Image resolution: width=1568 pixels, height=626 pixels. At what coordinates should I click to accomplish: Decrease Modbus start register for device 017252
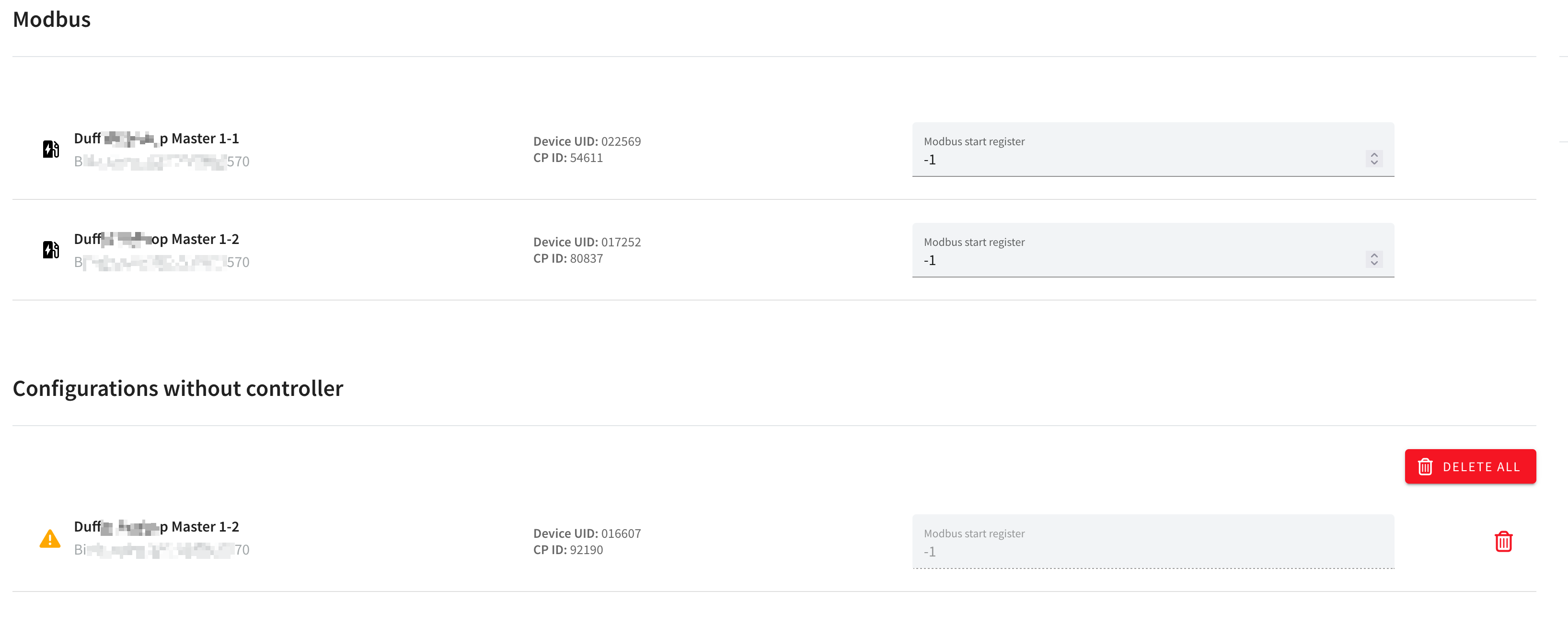1374,263
